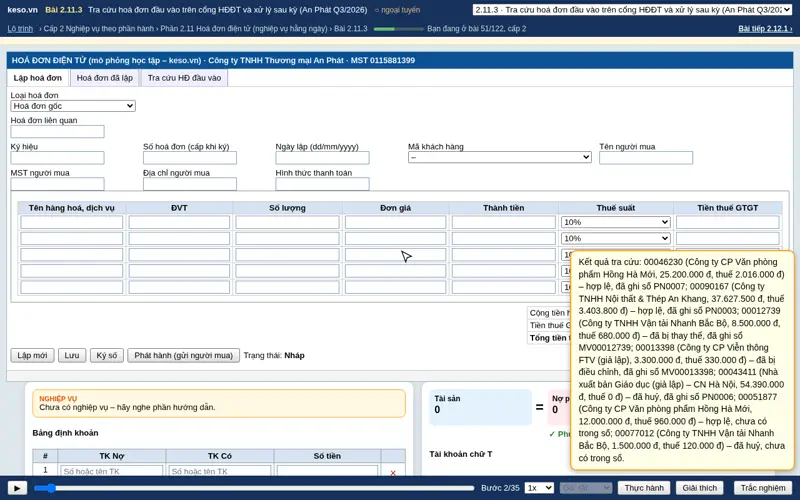Go to next lesson Bài tiếp 2.12.1

tap(765, 29)
